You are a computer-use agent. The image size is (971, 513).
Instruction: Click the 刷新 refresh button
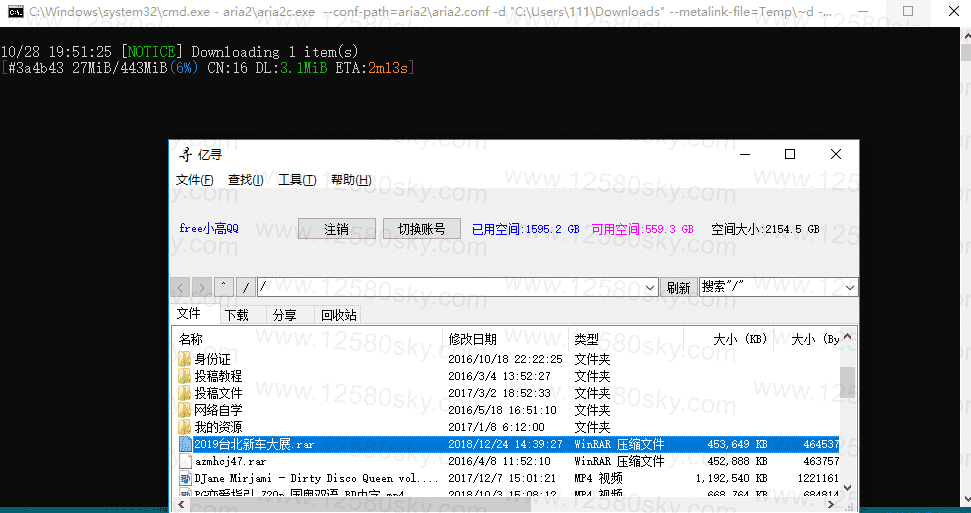pyautogui.click(x=678, y=288)
